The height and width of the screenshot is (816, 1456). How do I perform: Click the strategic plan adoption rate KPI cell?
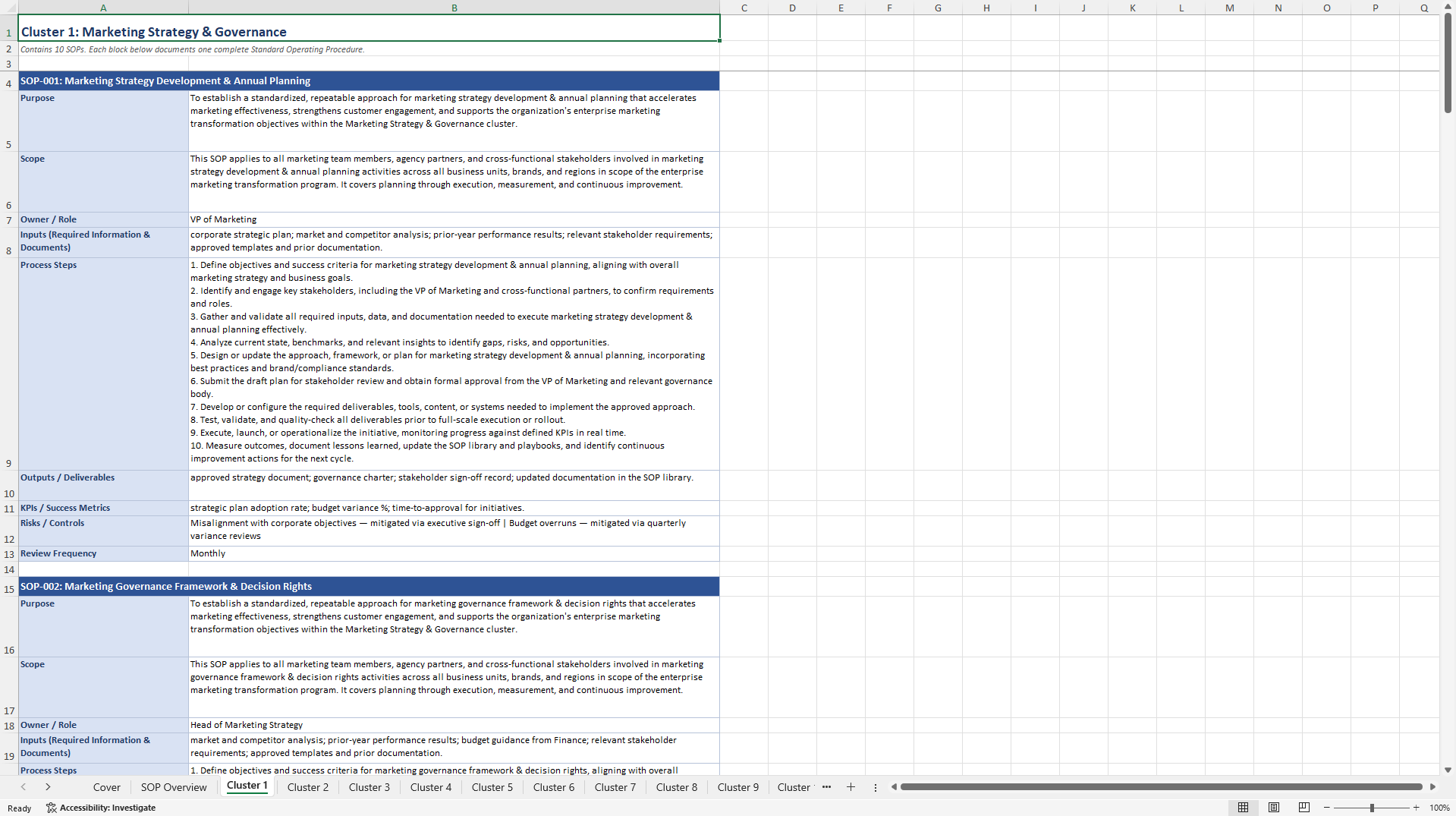point(454,508)
